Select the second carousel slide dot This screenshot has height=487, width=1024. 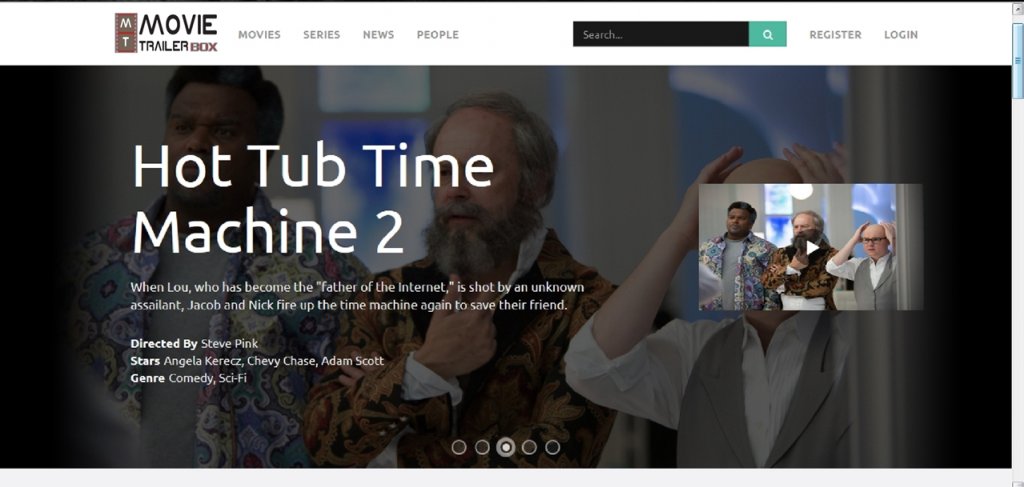(482, 447)
